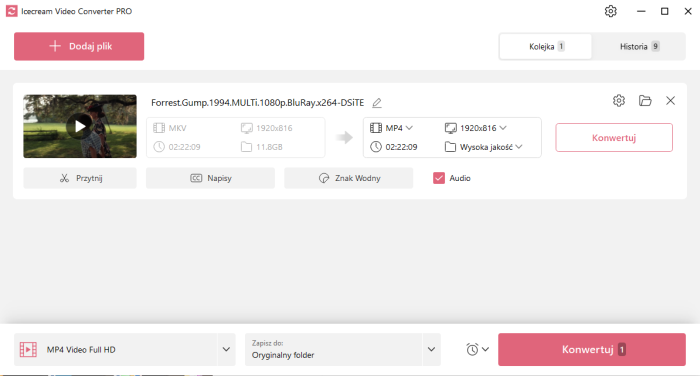Click the source duration 02:22:09 in the MKV box

(x=184, y=147)
